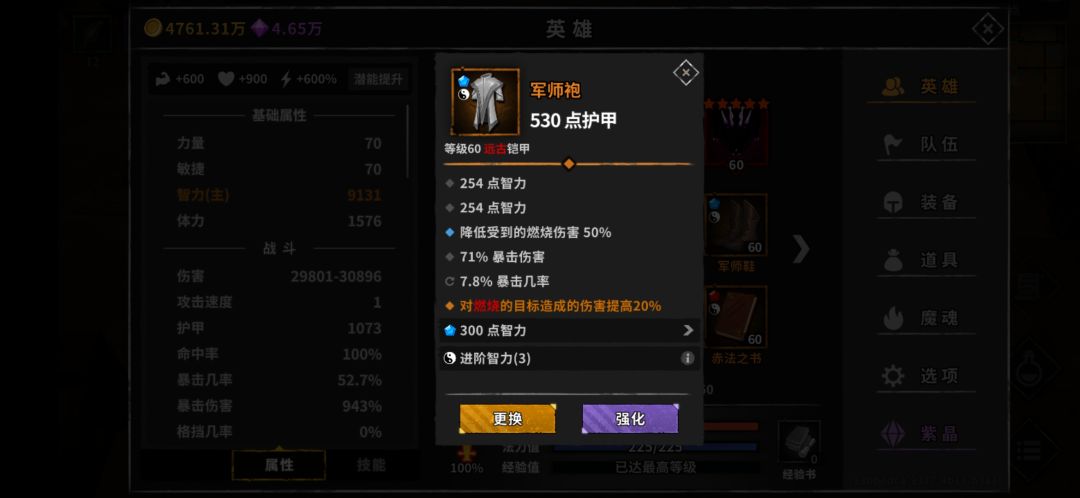Close the 军师袍 item popup

click(685, 72)
